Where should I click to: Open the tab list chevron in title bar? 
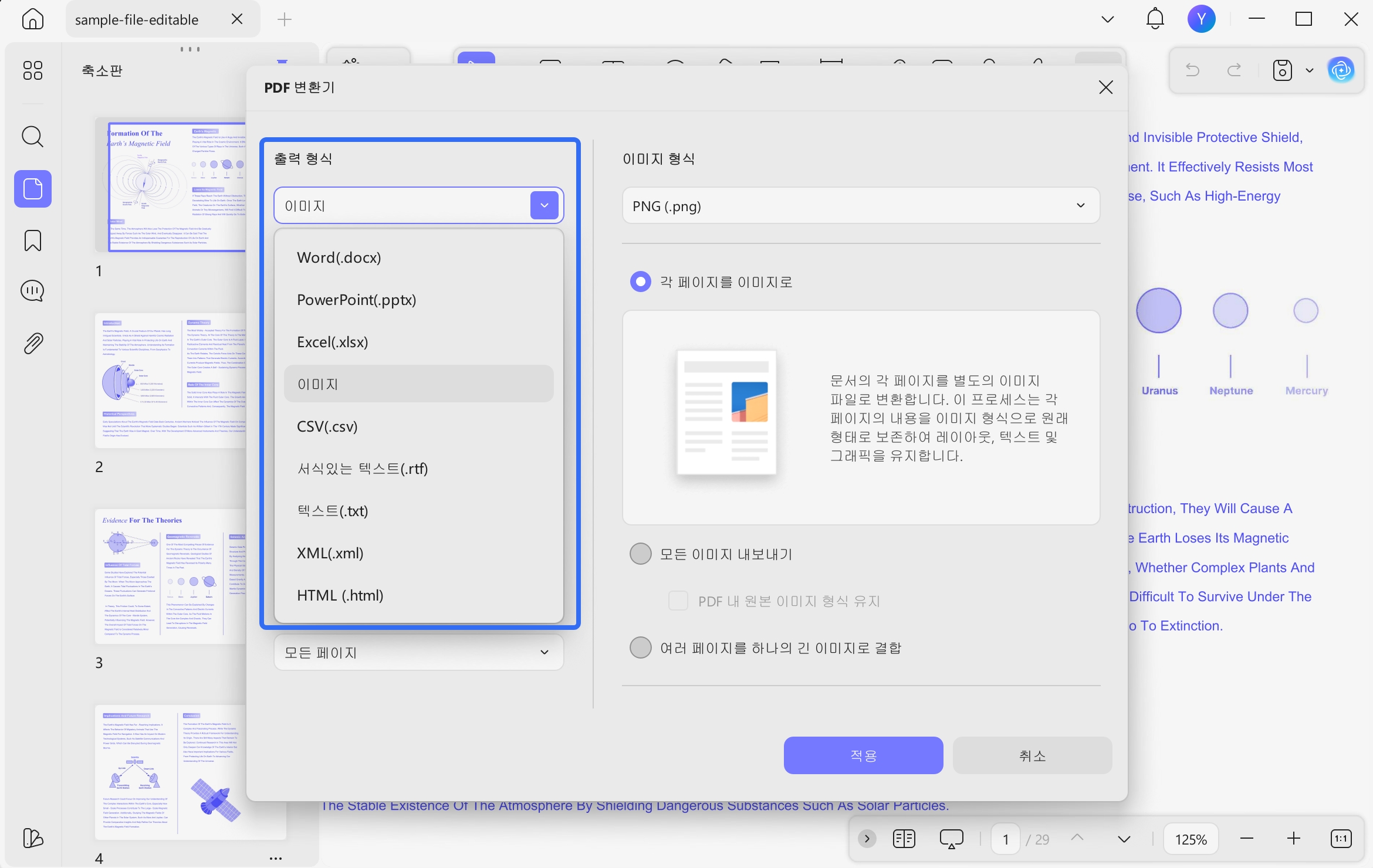(x=1107, y=19)
